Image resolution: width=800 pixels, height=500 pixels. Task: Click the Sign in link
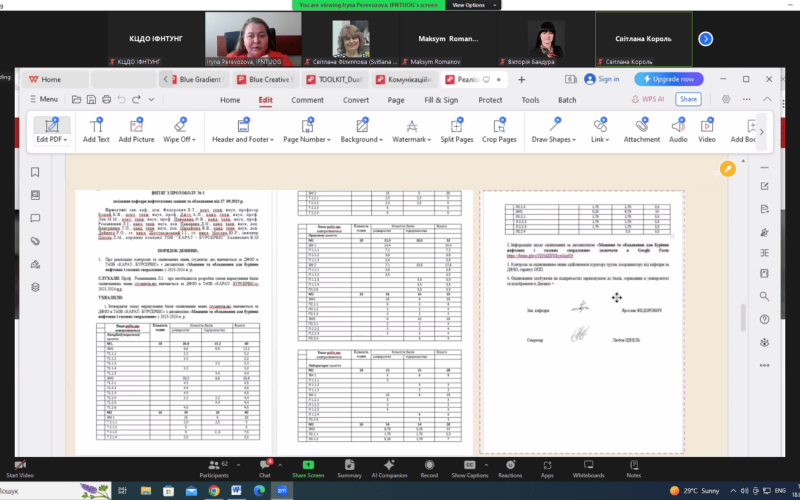point(602,79)
